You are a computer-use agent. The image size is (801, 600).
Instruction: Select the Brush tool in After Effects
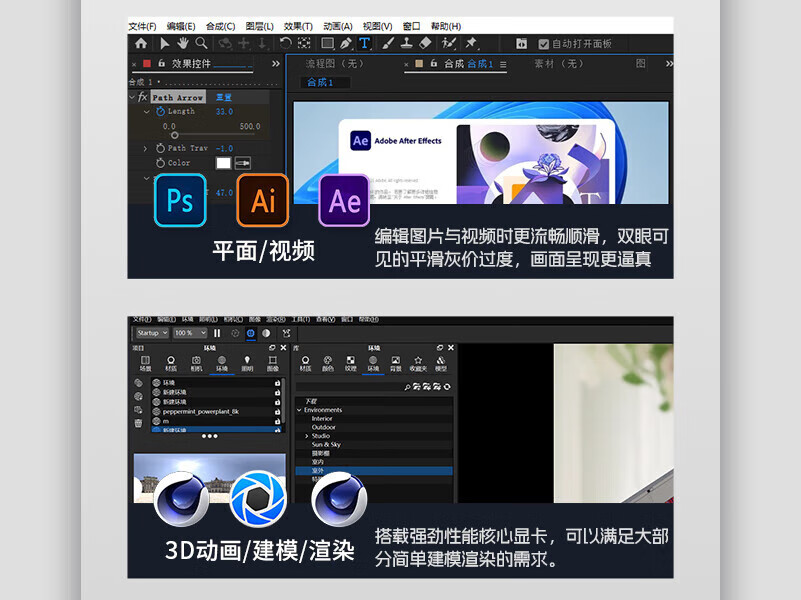[388, 43]
